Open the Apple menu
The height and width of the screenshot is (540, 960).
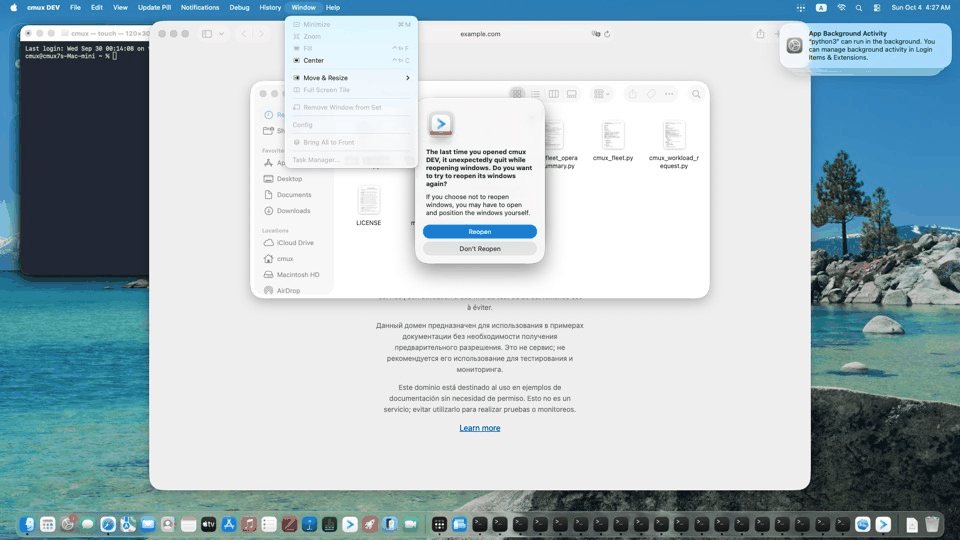point(13,7)
